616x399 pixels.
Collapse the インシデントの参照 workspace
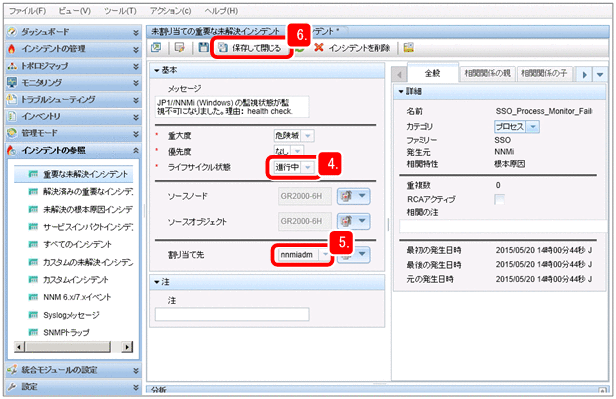[73, 150]
